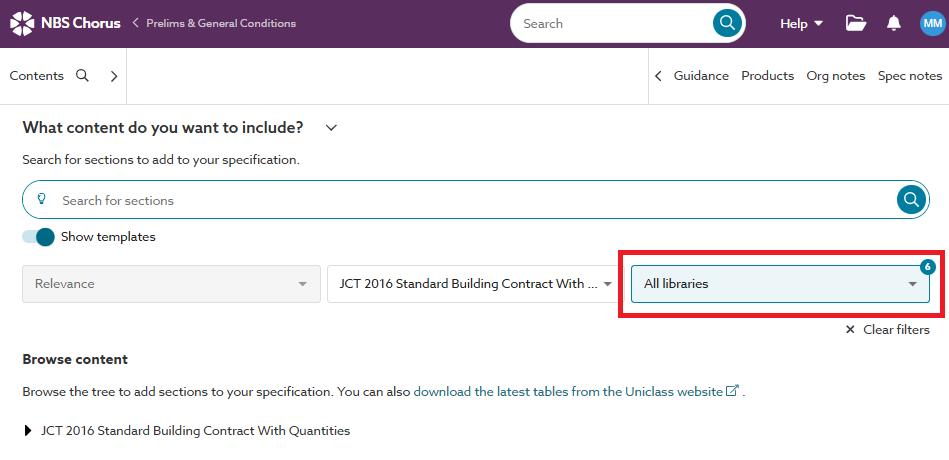
Task: Expand JCT 2016 Standard Building Contract tree
Action: point(27,431)
